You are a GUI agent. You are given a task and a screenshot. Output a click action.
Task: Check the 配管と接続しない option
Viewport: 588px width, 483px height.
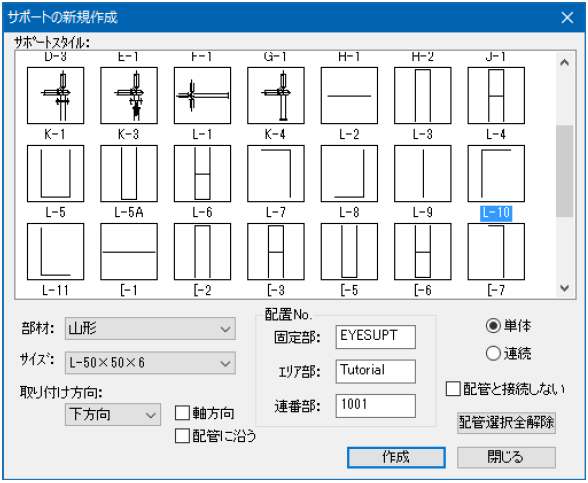[453, 389]
